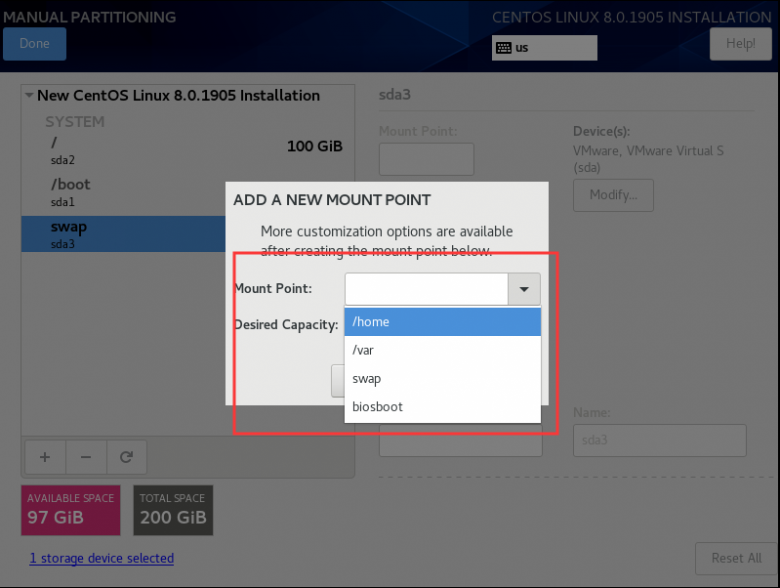780x588 pixels.
Task: Select the / sda2 partition row
Action: 188,151
